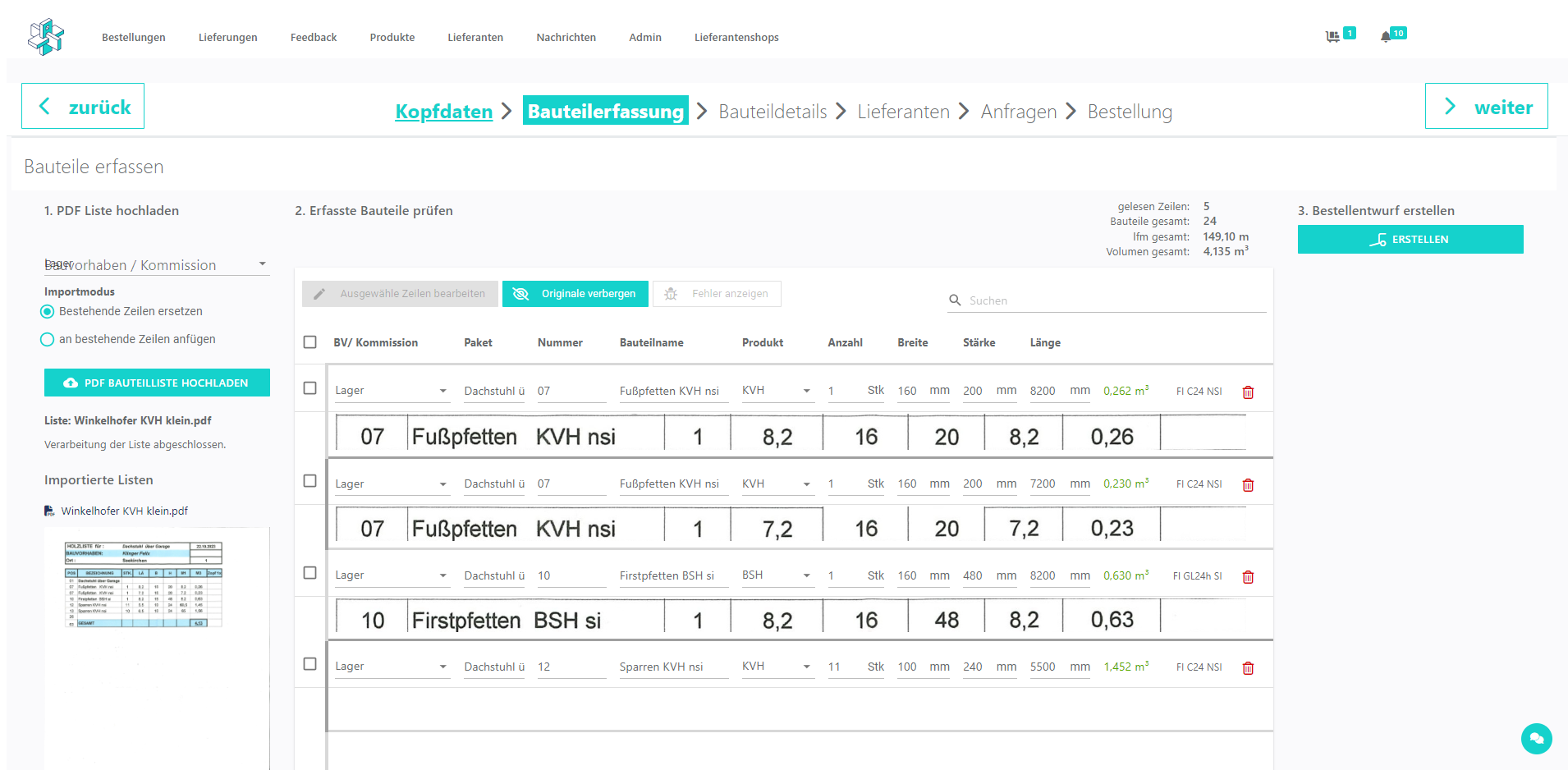Go to the Bestellung step
Screen dimensions: 1568x770
(x=1130, y=112)
